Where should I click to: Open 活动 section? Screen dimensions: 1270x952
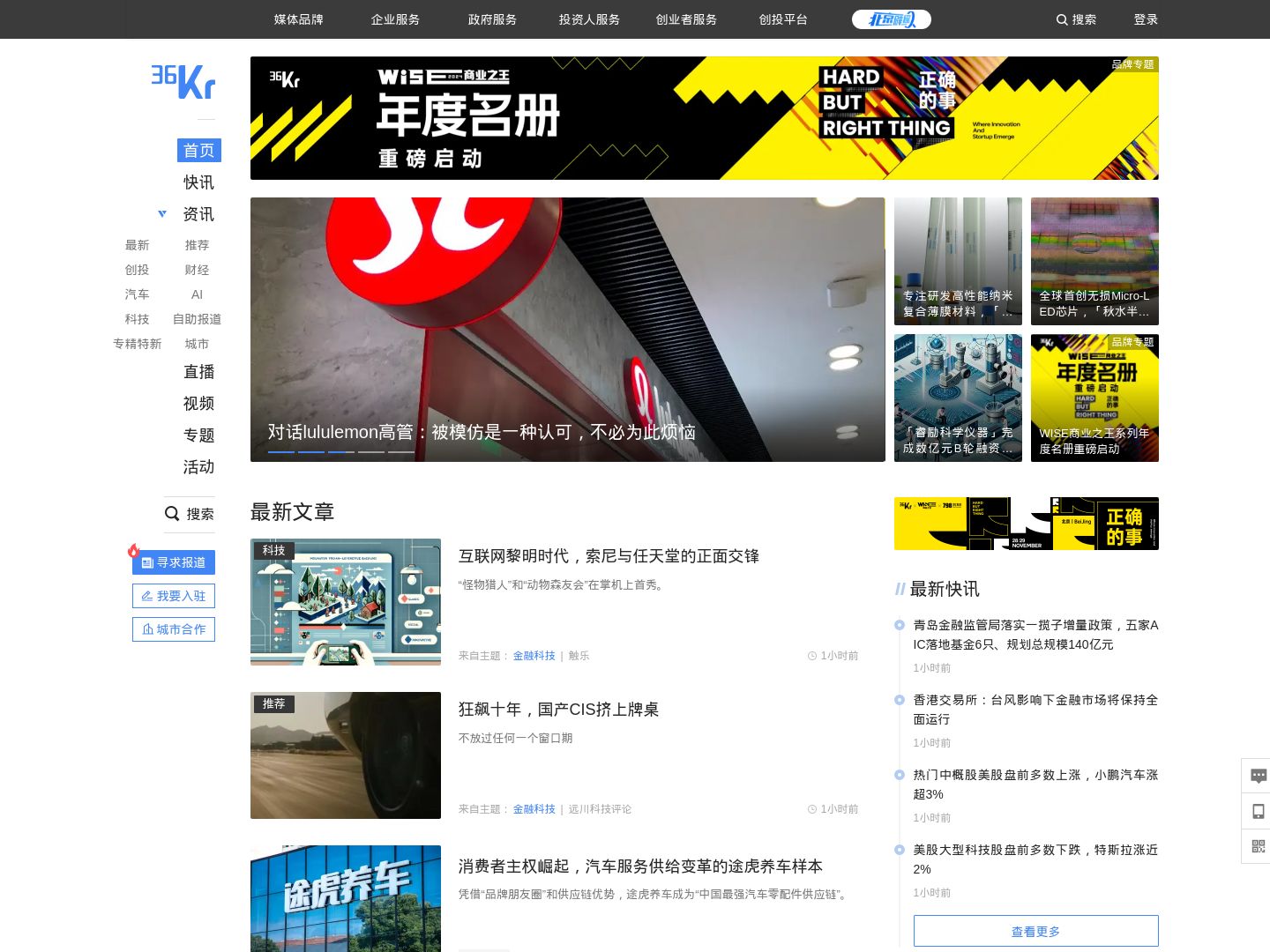click(199, 467)
